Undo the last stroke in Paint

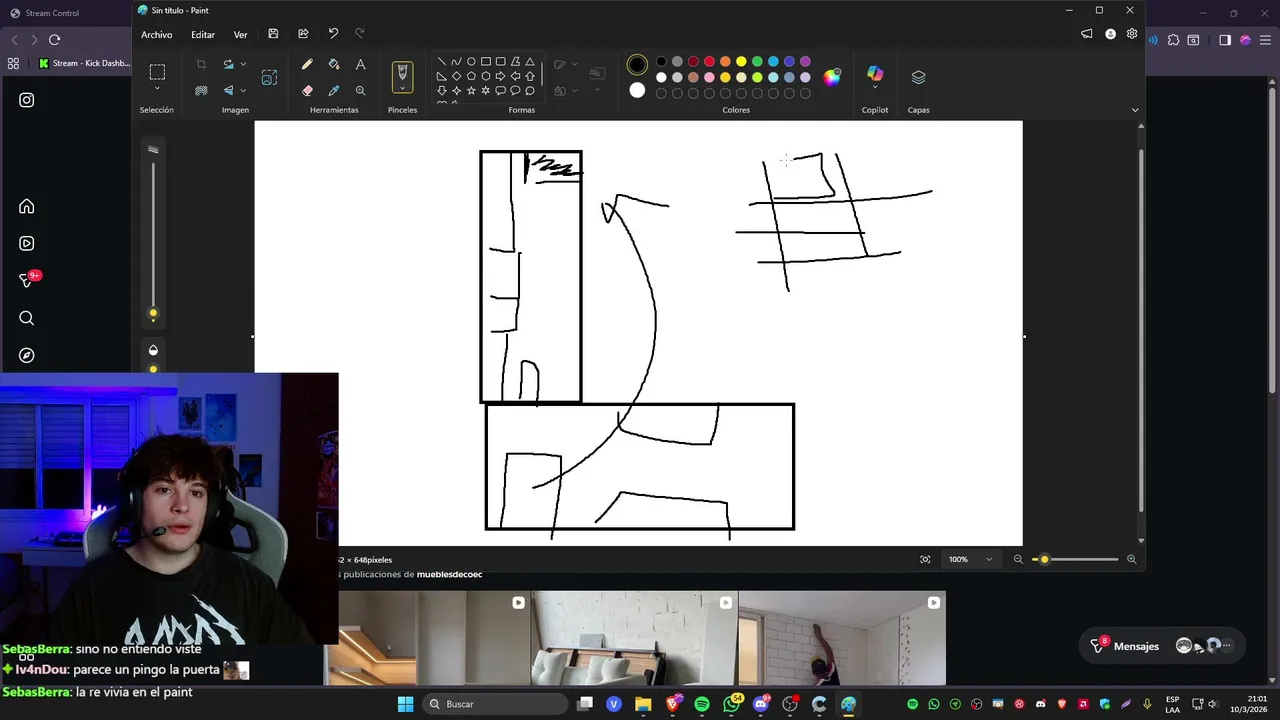(x=333, y=34)
